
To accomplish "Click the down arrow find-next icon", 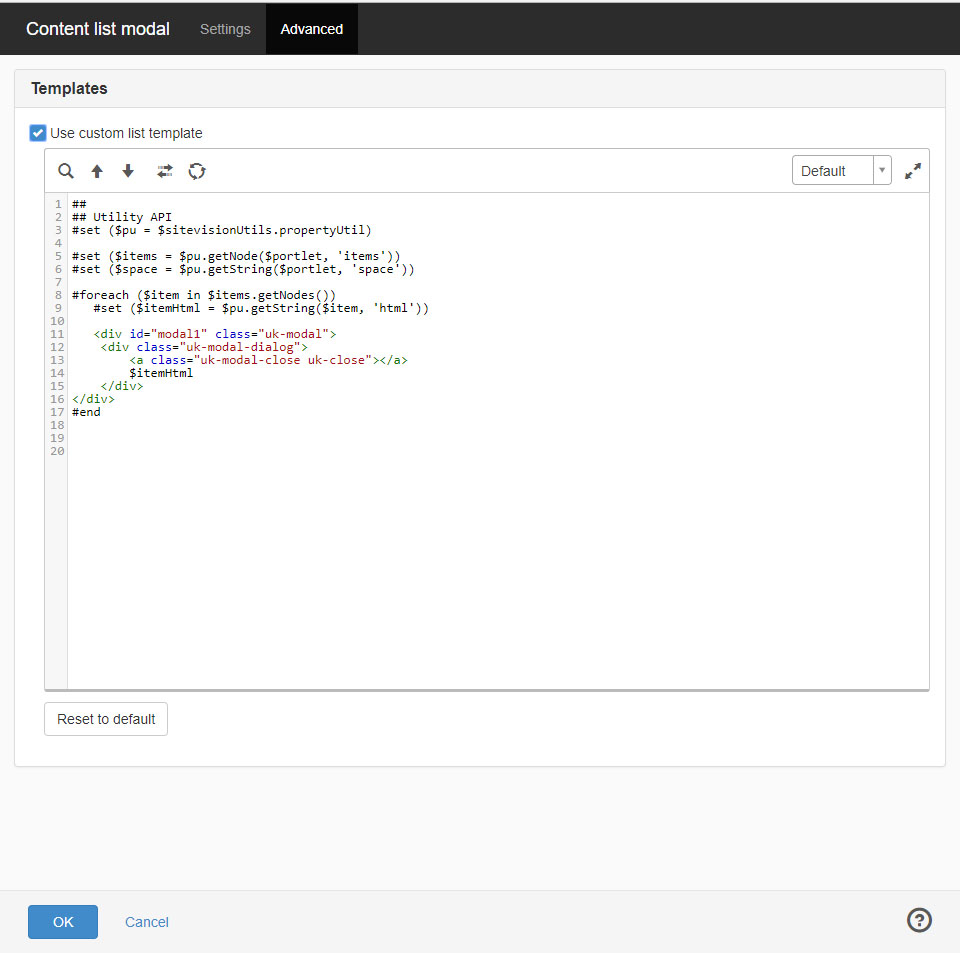I will pos(128,171).
